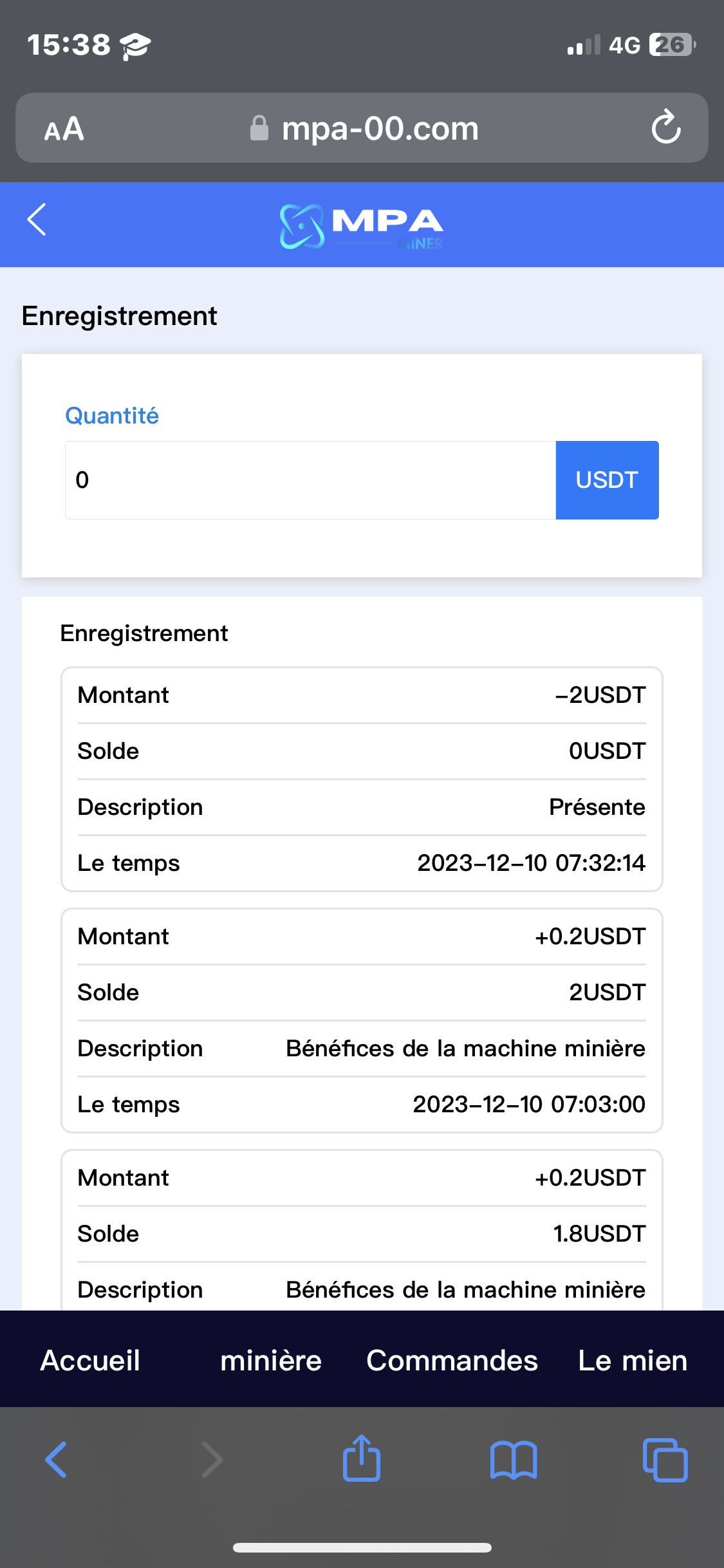Tap the mpa-00.com address bar

pos(380,128)
